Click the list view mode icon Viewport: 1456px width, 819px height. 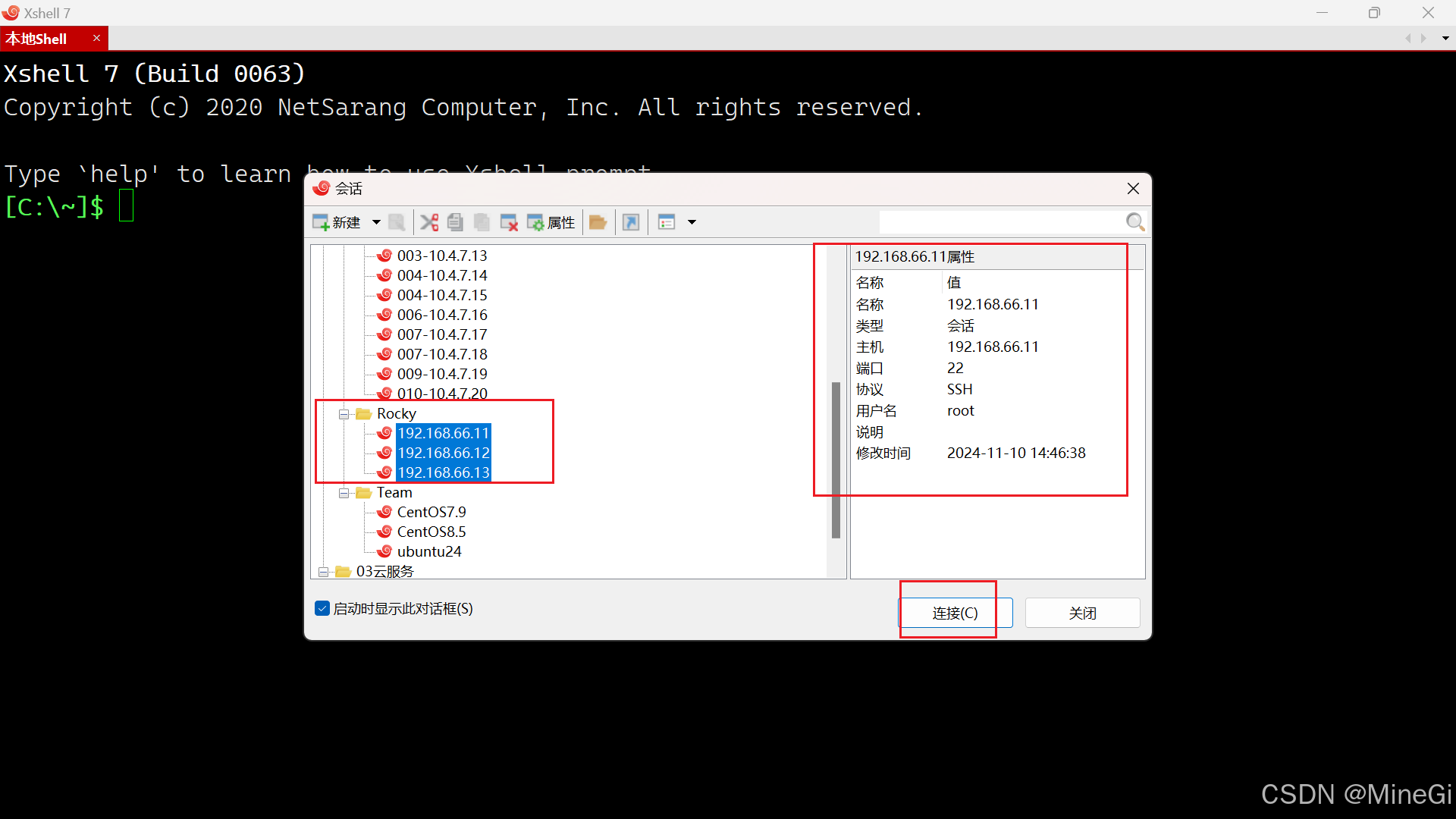pyautogui.click(x=667, y=222)
